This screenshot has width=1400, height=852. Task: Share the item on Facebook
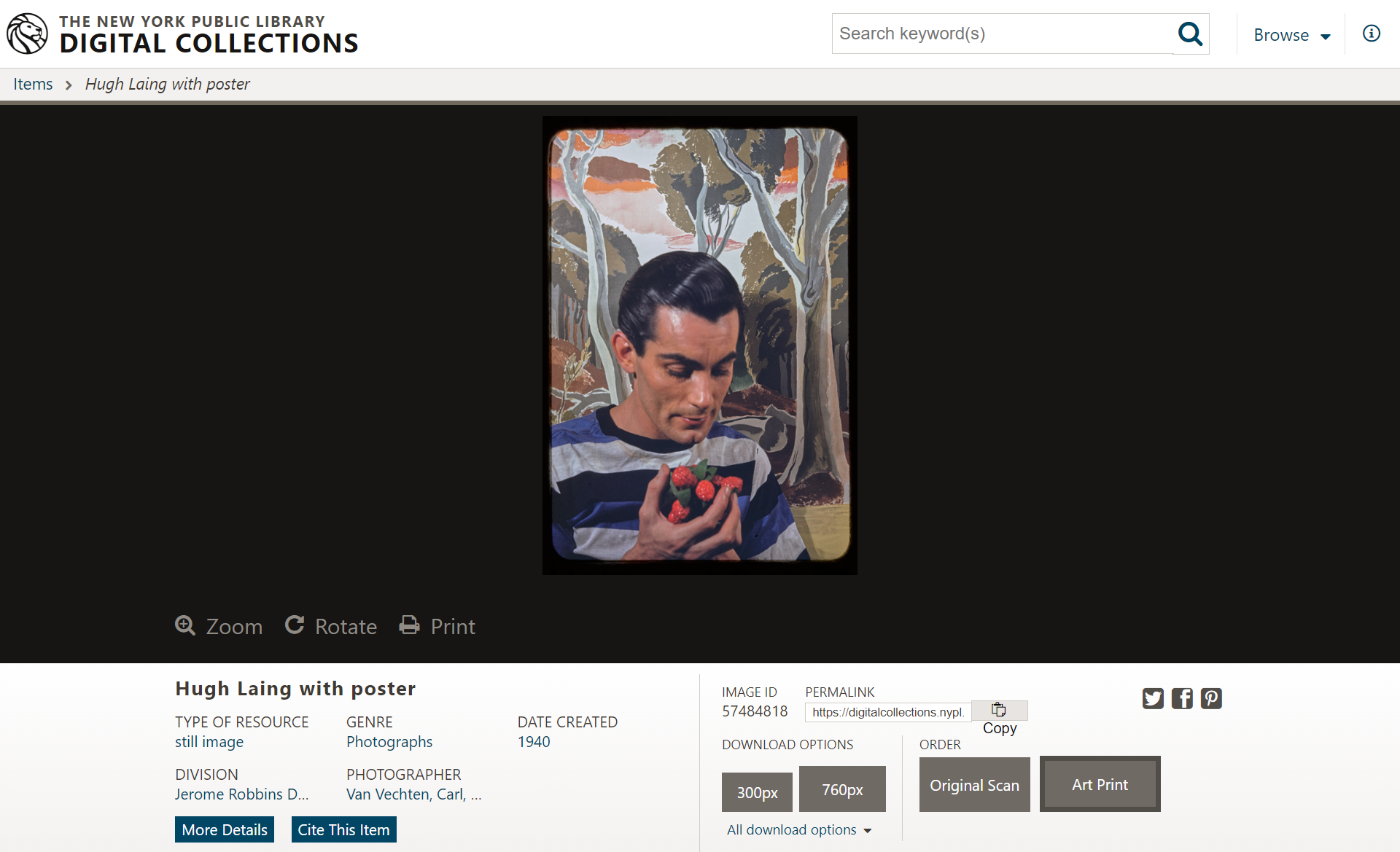1182,698
